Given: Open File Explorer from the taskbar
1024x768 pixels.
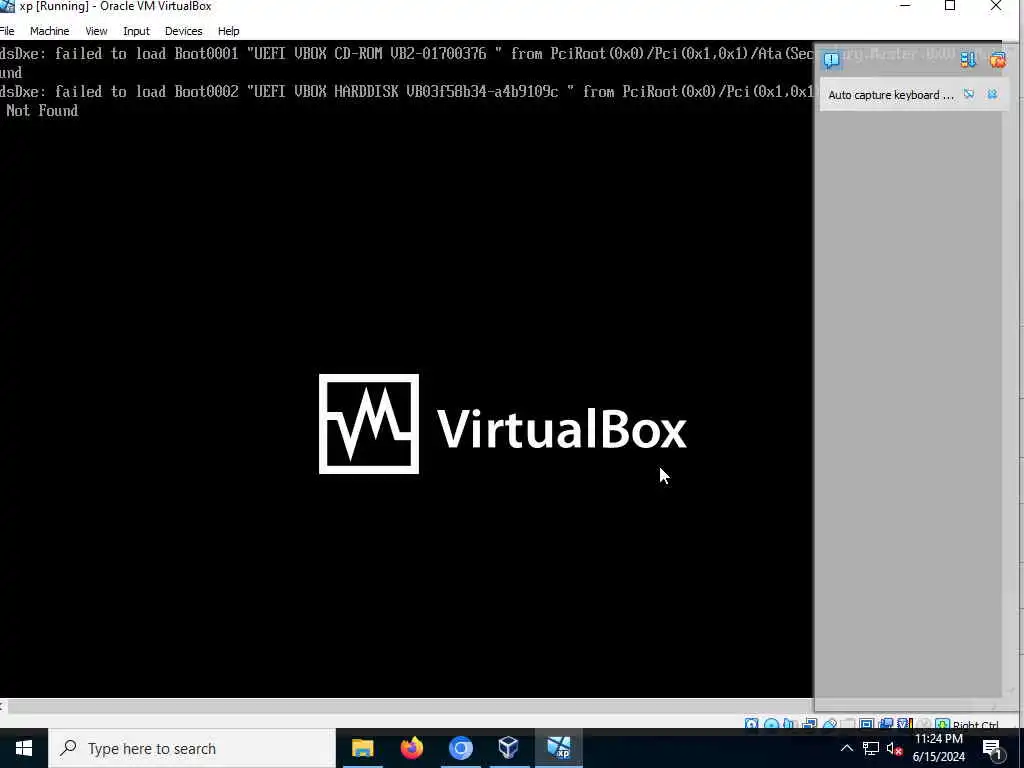Looking at the screenshot, I should click(x=362, y=748).
